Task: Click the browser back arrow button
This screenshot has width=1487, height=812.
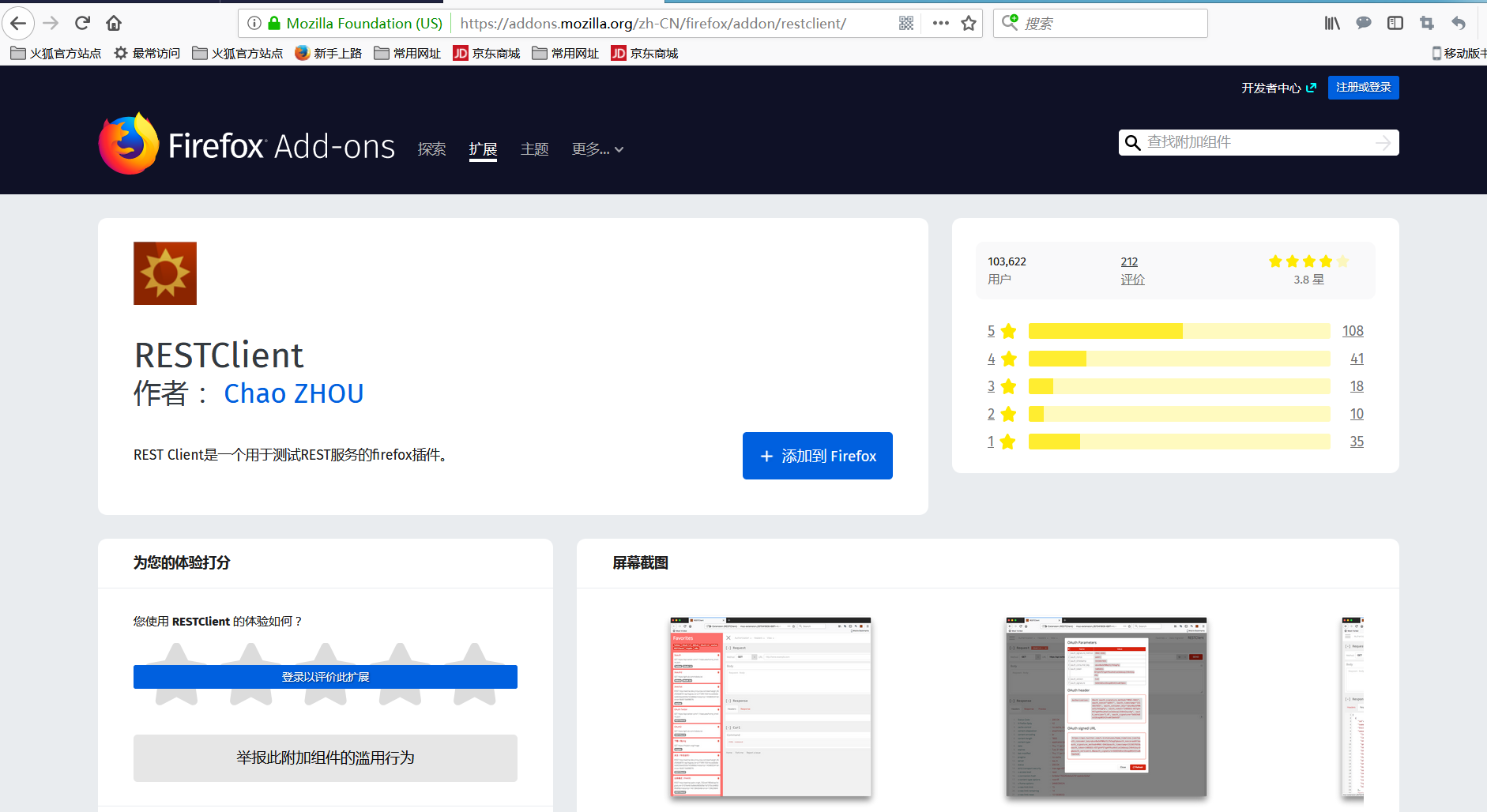Action: pyautogui.click(x=18, y=23)
